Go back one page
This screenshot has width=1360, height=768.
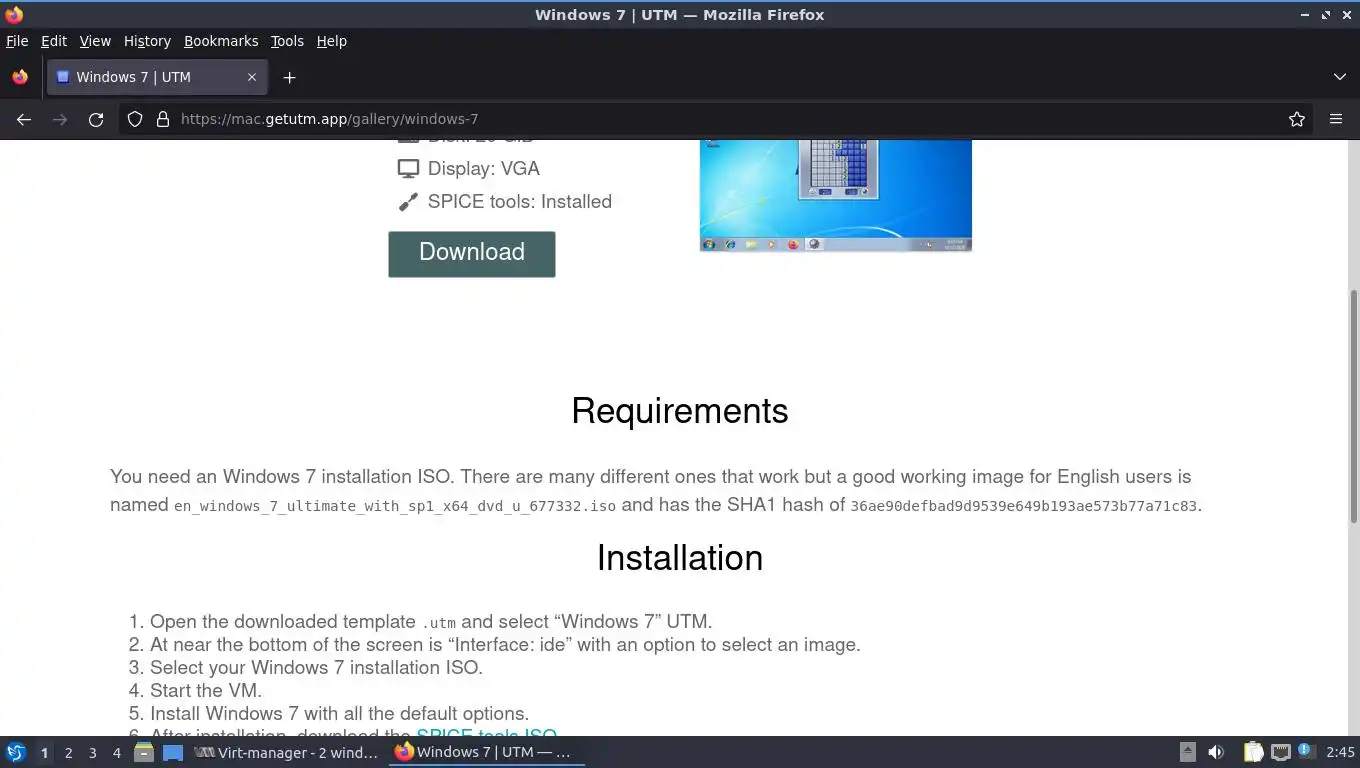pos(24,119)
